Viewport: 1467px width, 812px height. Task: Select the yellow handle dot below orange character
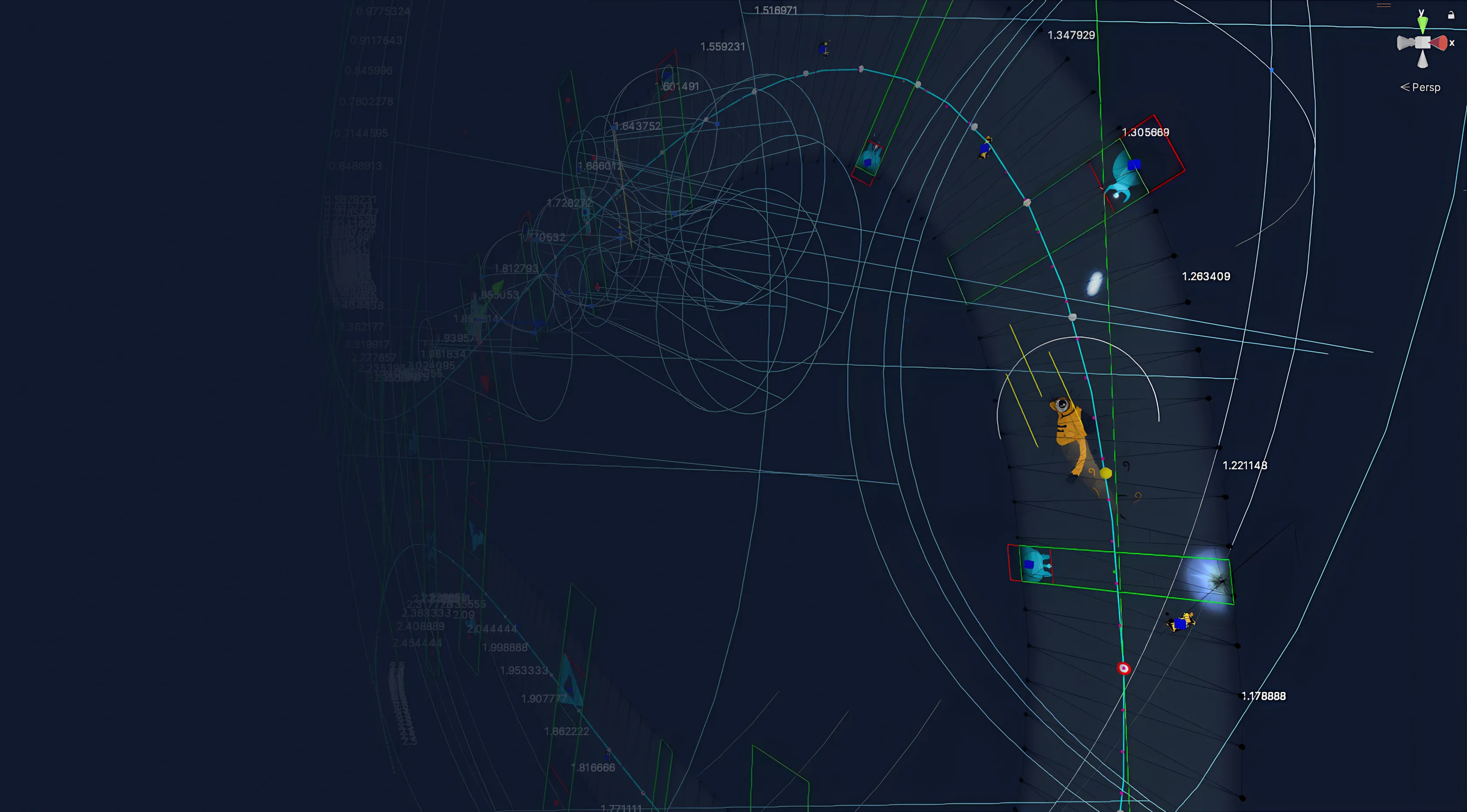click(x=1106, y=473)
